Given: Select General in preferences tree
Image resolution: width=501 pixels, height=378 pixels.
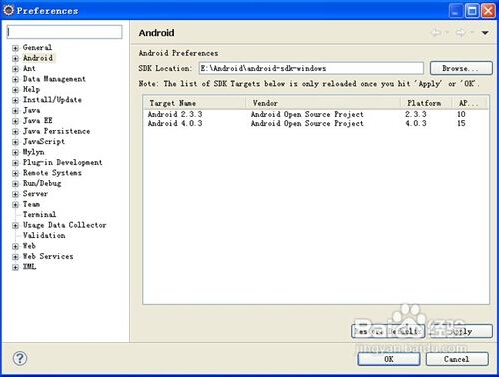Looking at the screenshot, I should pyautogui.click(x=37, y=47).
